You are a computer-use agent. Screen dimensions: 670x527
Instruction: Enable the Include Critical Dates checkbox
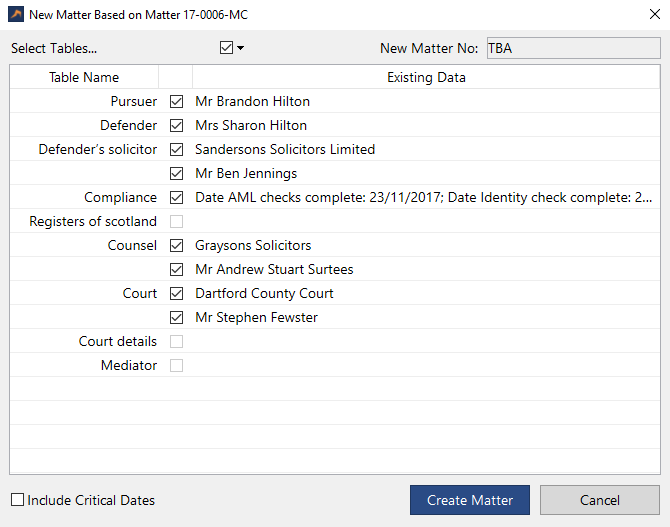[x=18, y=500]
